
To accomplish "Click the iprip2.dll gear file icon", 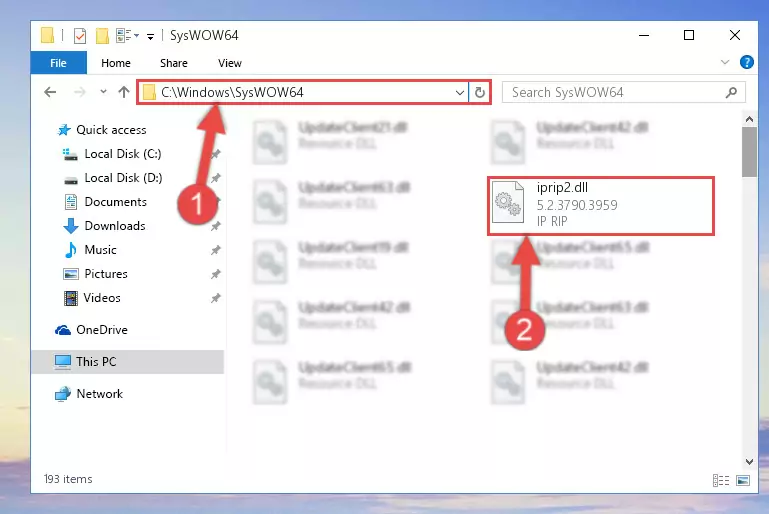I will pyautogui.click(x=508, y=202).
